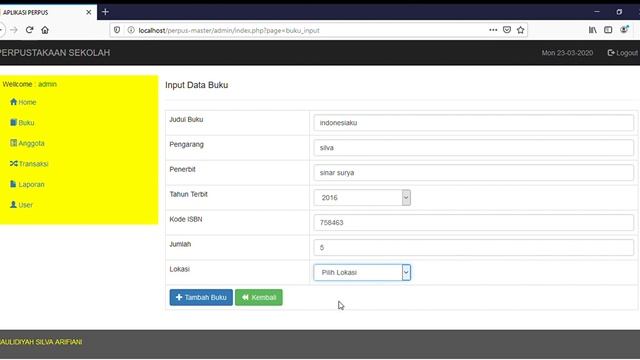Viewport: 640px width, 360px height.
Task: Open Anggota menu item
Action: point(27,143)
